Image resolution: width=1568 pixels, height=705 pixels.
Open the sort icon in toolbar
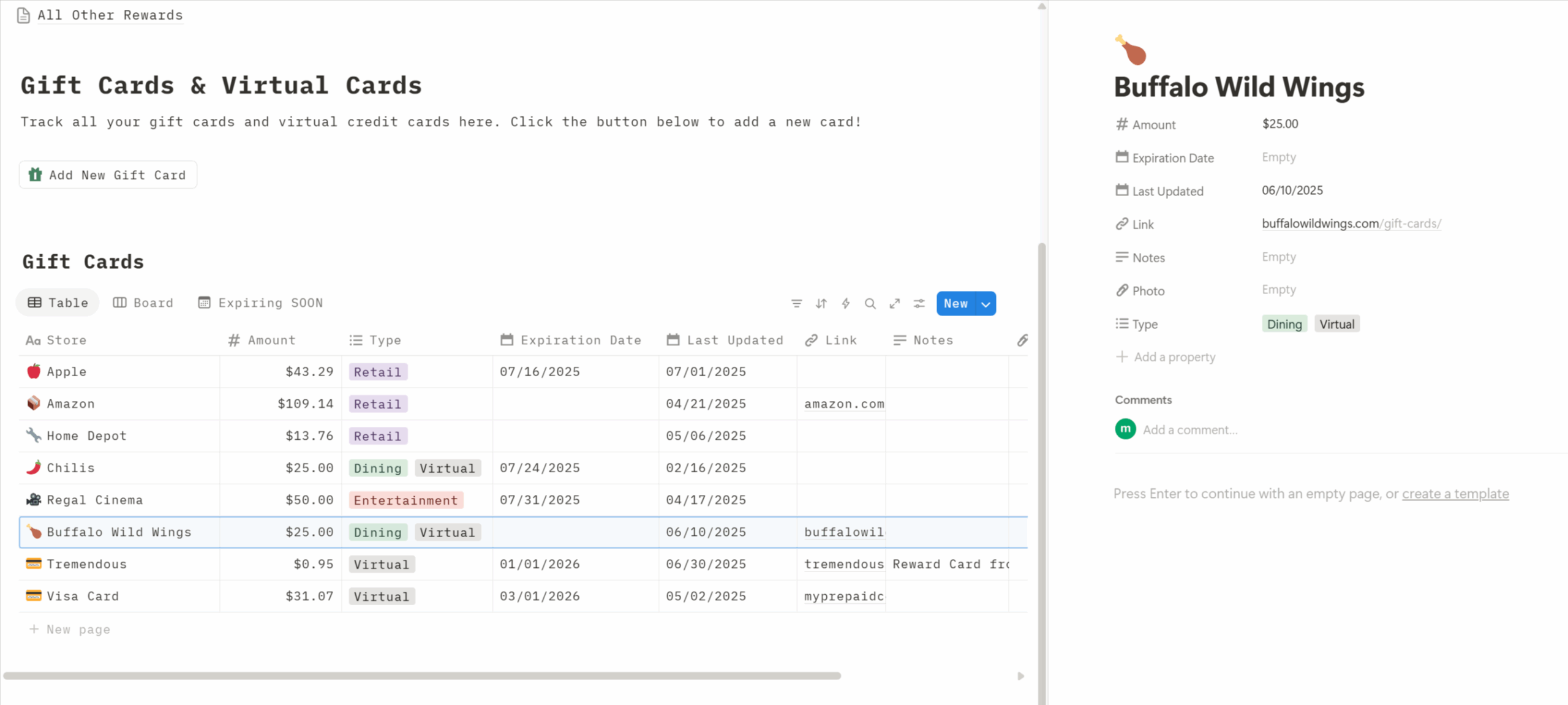[821, 303]
